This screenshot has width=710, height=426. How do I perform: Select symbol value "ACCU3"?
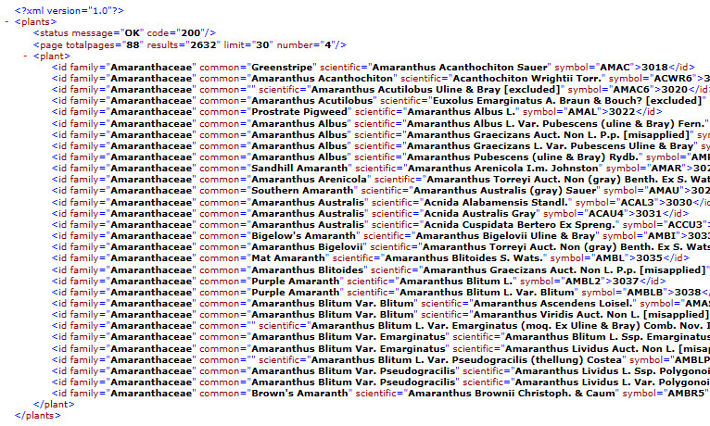[686, 225]
